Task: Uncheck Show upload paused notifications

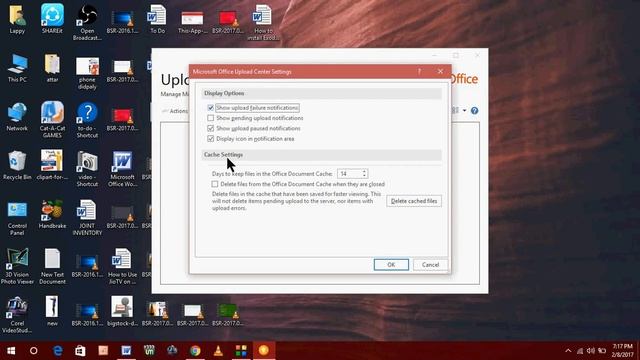Action: coord(211,128)
